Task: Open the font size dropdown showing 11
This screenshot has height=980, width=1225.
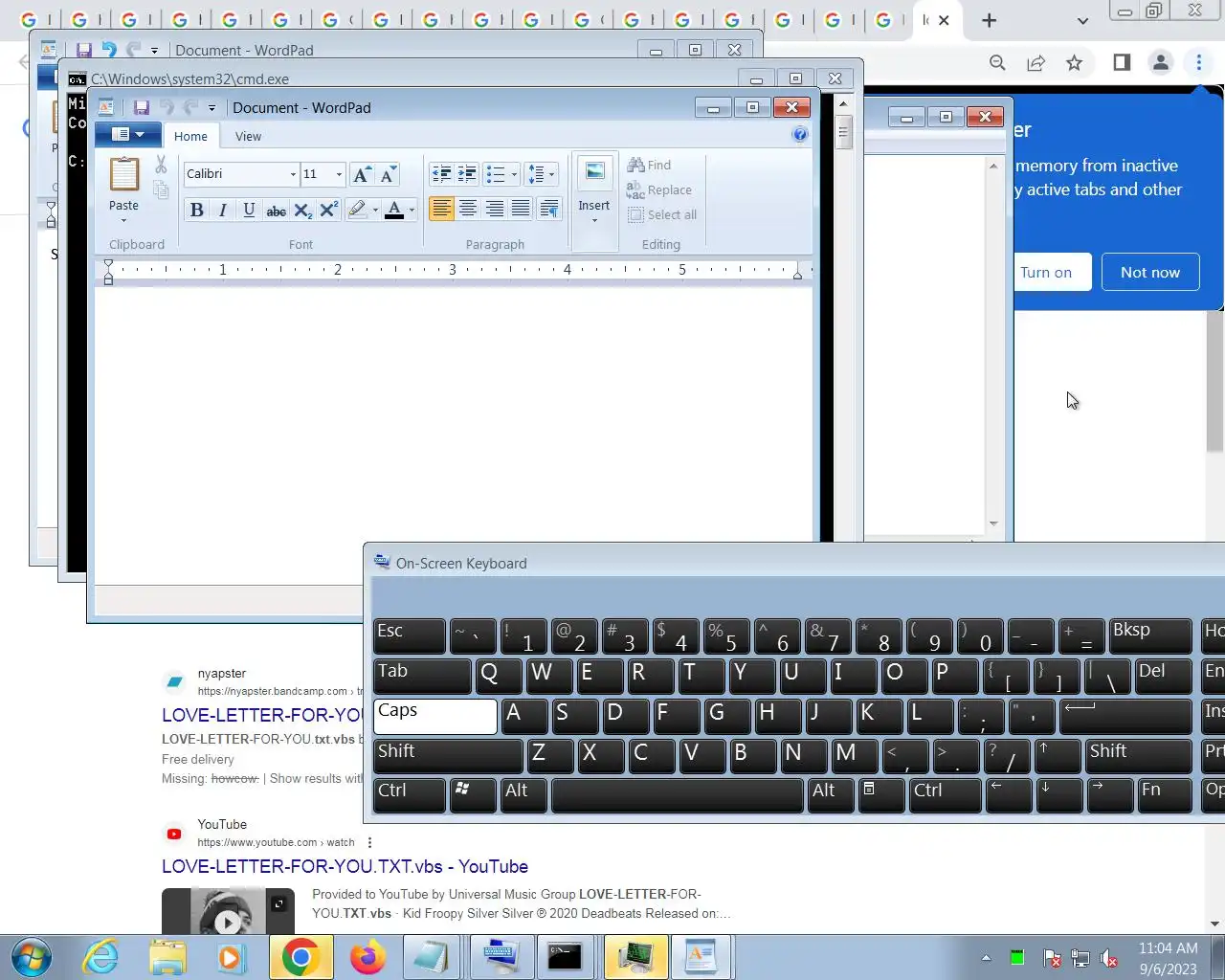Action: click(339, 174)
